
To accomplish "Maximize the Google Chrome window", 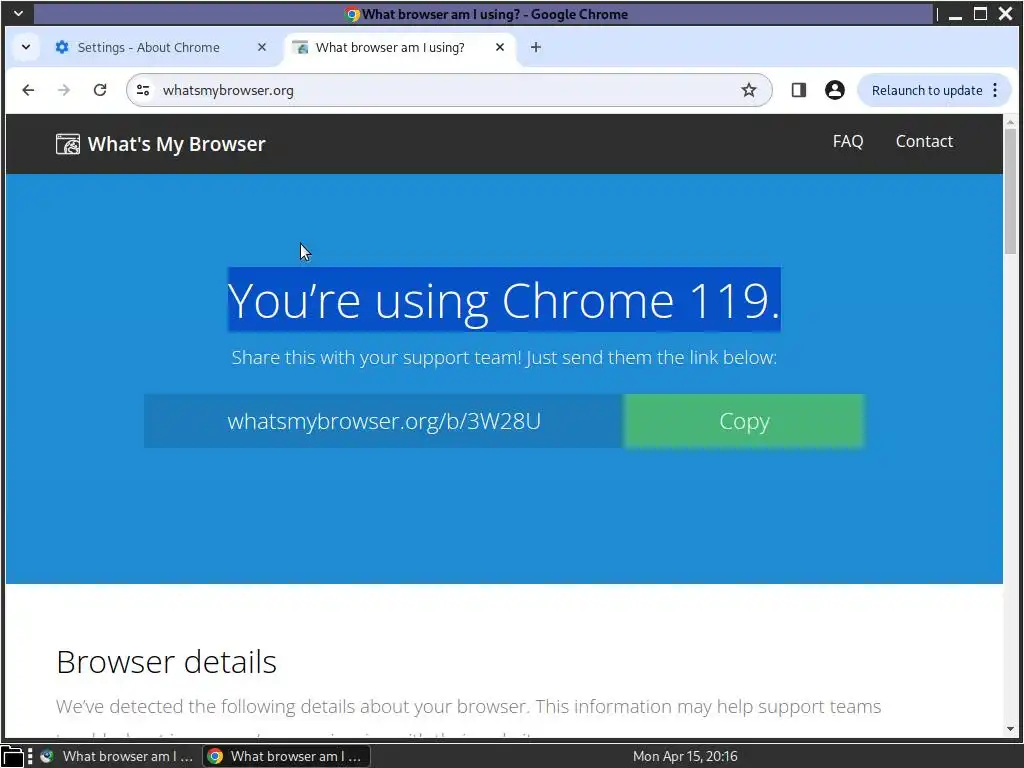I will click(x=980, y=14).
